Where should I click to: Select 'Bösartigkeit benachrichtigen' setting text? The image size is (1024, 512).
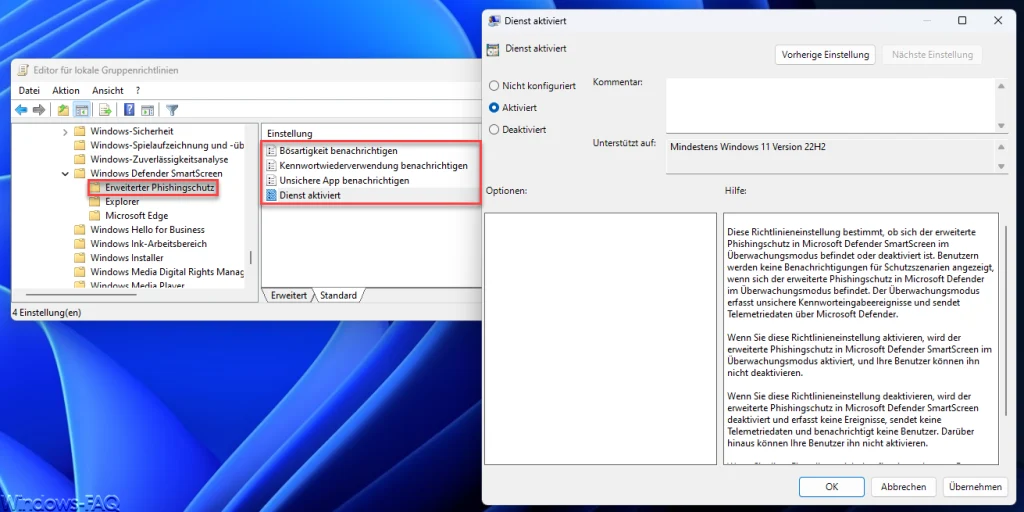(x=338, y=151)
